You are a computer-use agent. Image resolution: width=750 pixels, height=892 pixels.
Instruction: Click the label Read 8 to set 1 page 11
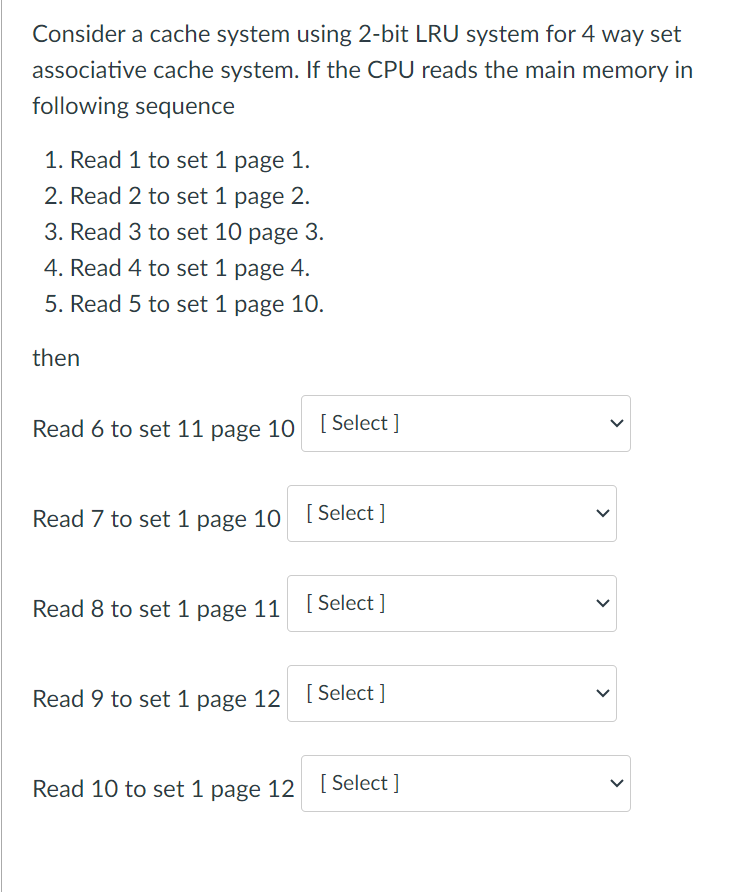click(156, 608)
